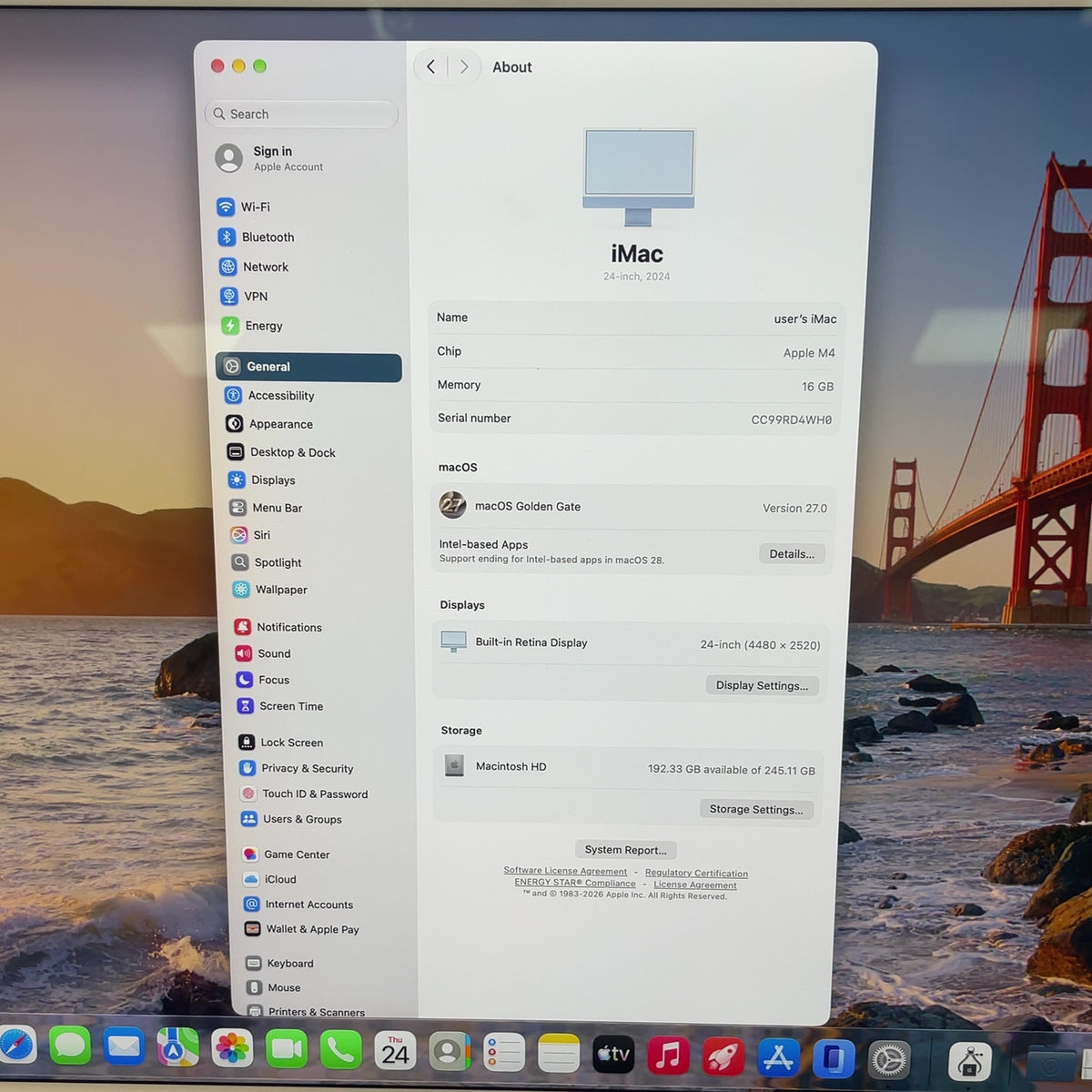Open Focus settings
The image size is (1092, 1092).
coord(263,680)
